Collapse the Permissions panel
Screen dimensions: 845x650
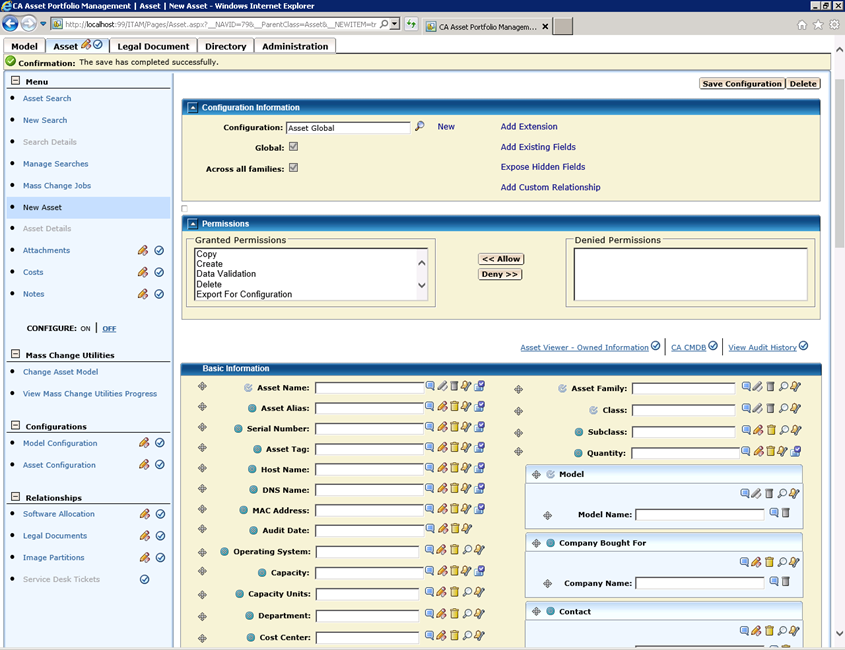pos(192,224)
